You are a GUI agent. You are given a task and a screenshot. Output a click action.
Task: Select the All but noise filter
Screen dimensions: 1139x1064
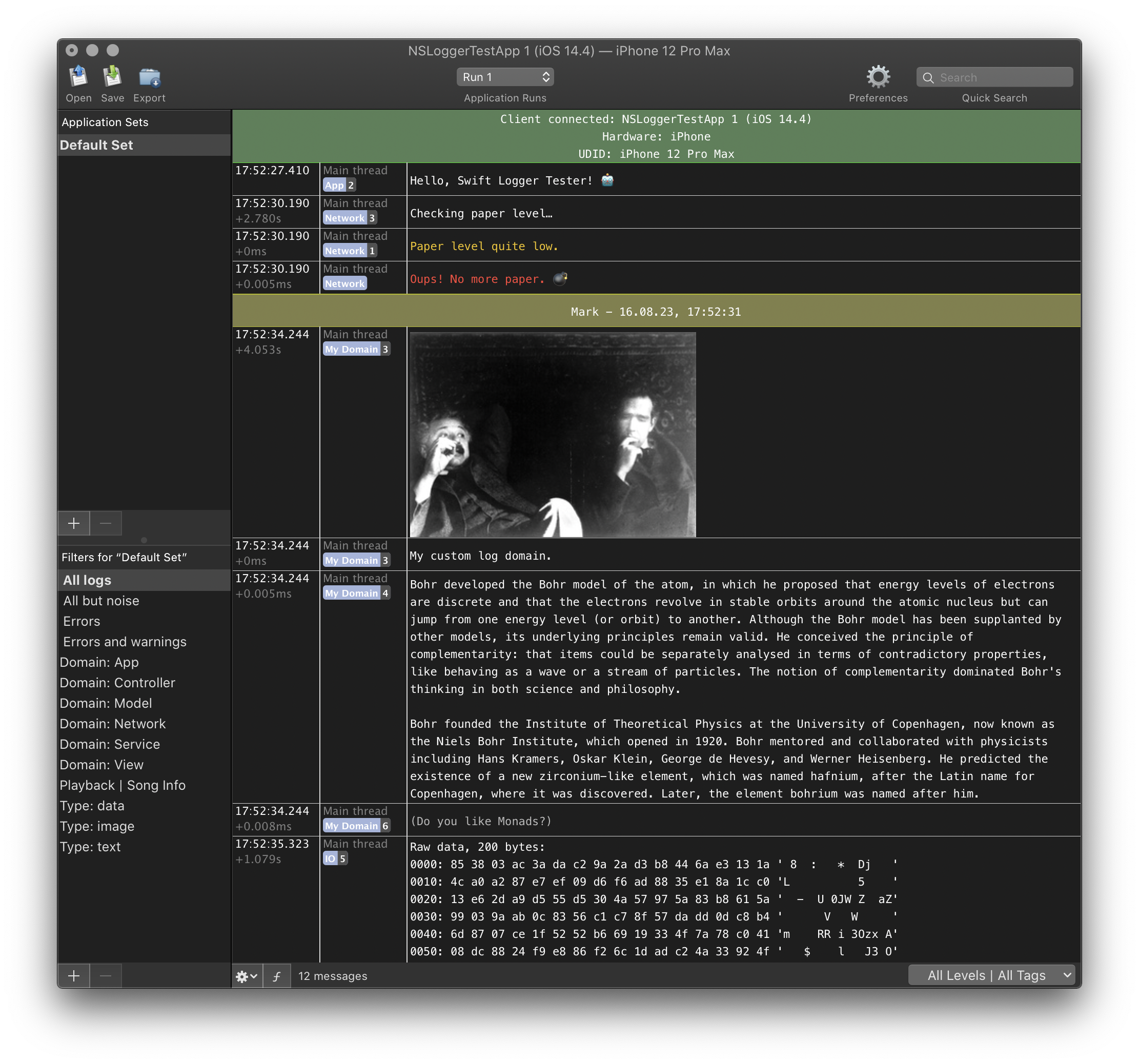(x=101, y=601)
